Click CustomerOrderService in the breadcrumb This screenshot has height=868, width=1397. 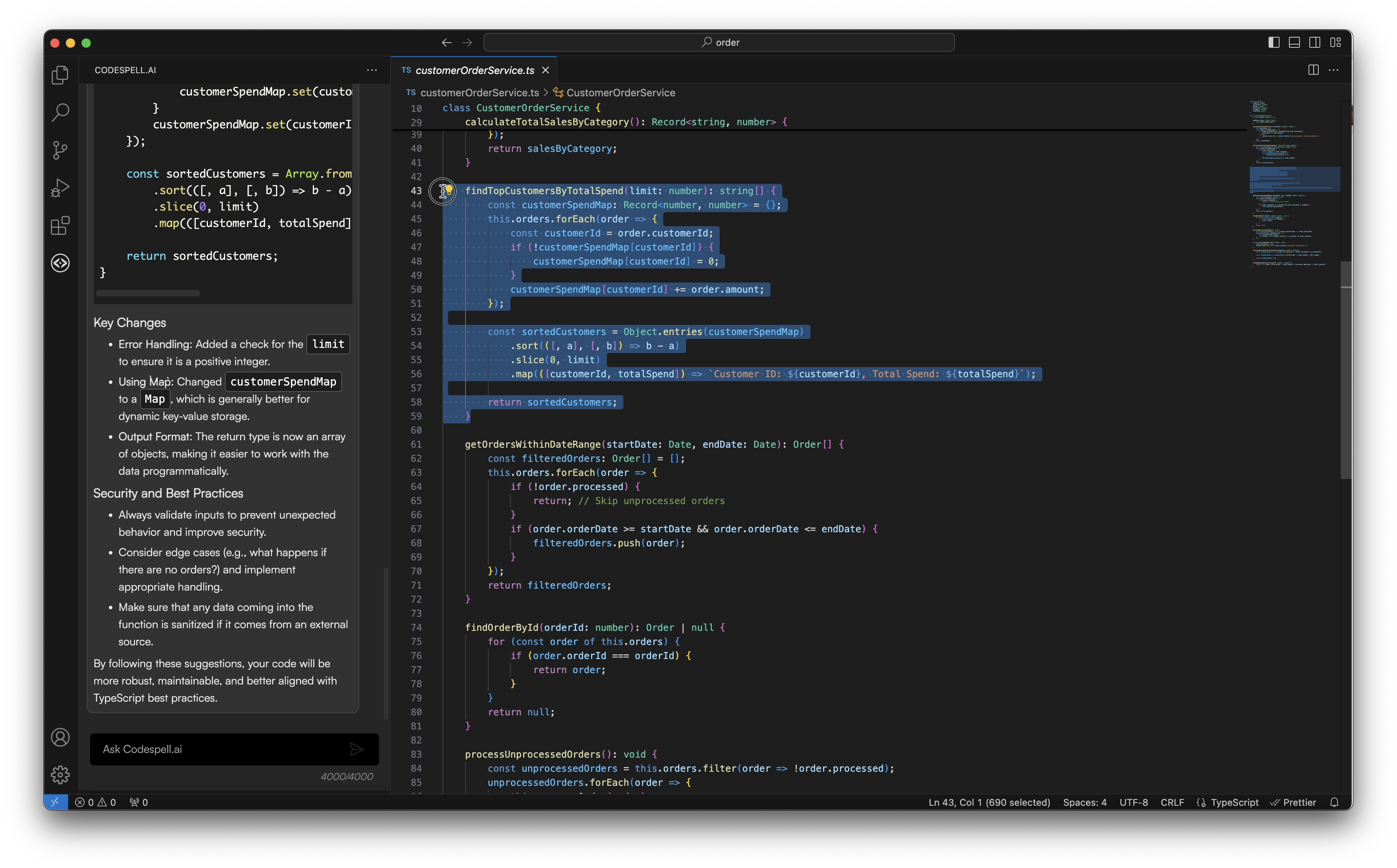[x=620, y=93]
